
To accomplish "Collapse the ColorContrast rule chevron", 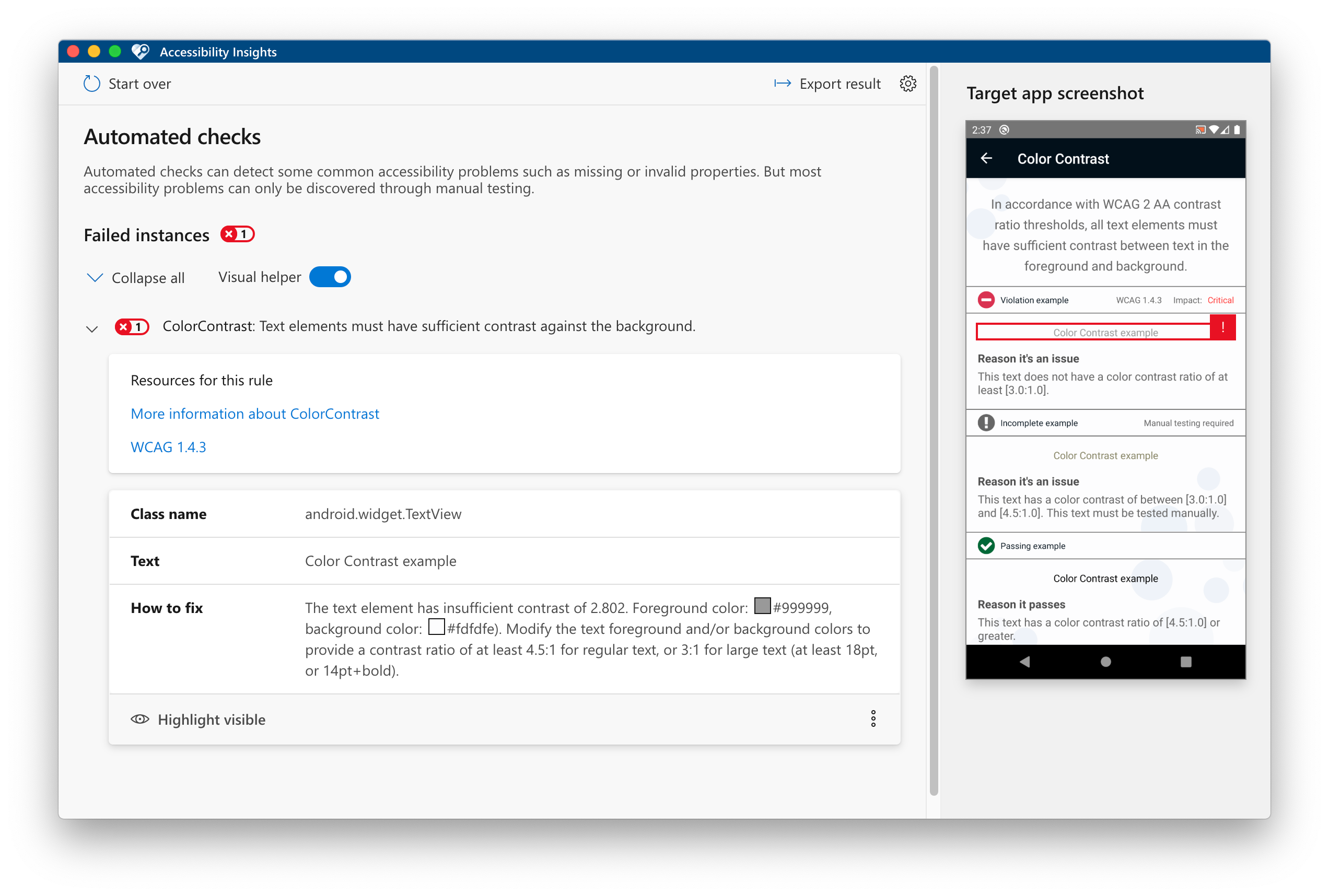I will coord(91,328).
